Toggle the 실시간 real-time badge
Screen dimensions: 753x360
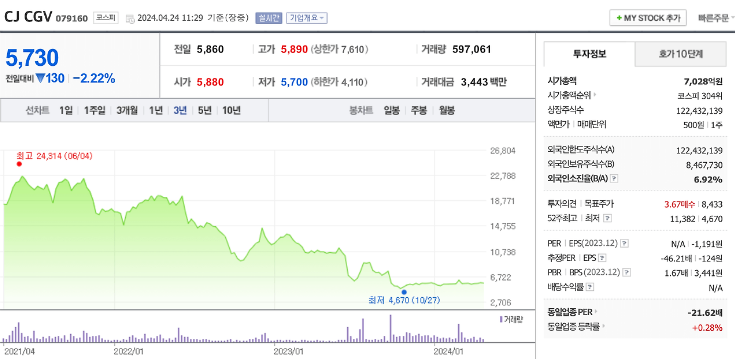(269, 18)
